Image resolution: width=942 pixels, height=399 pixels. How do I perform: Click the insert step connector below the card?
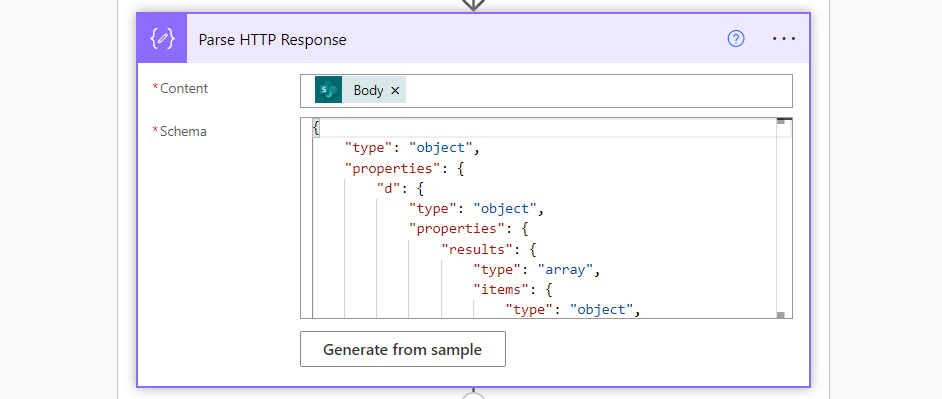(x=473, y=395)
